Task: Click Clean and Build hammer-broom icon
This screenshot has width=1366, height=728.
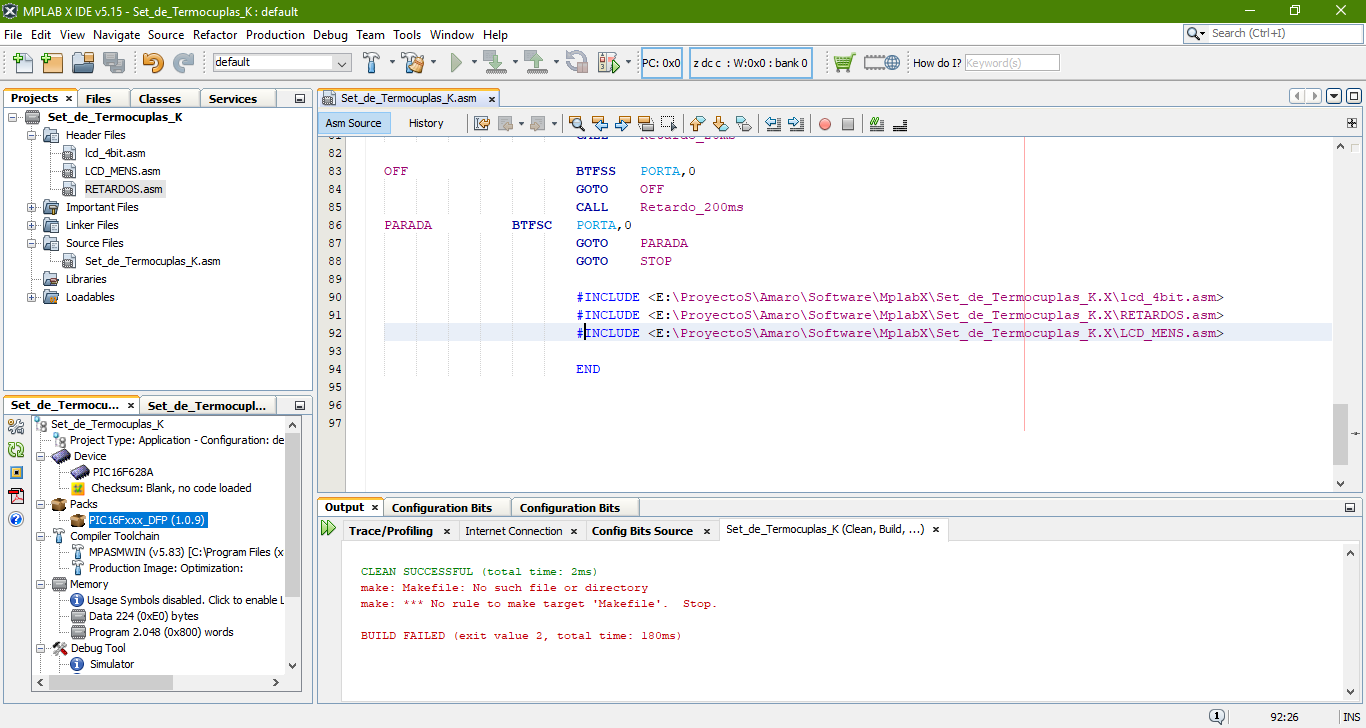Action: click(x=414, y=62)
